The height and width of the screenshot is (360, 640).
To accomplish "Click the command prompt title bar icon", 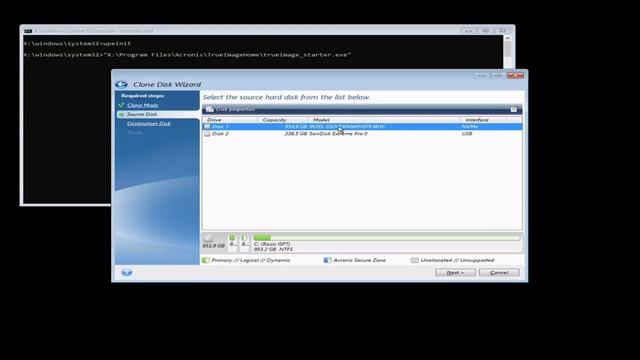I will [x=28, y=31].
